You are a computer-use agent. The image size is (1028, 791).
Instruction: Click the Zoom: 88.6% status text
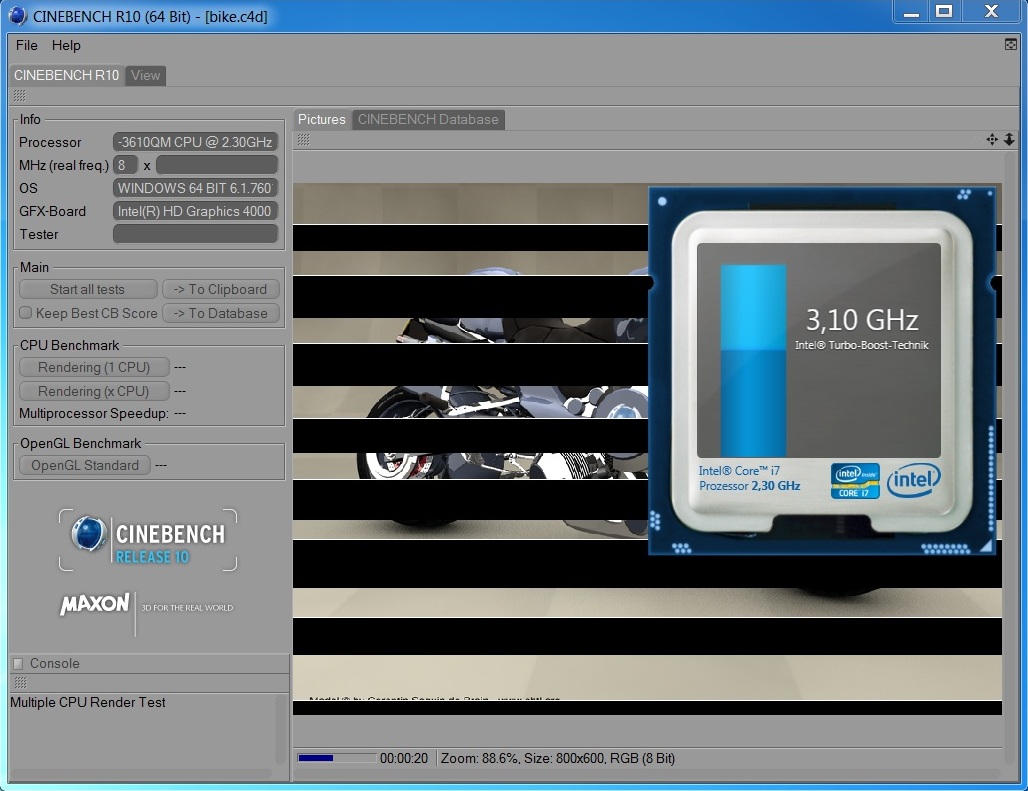tap(479, 758)
